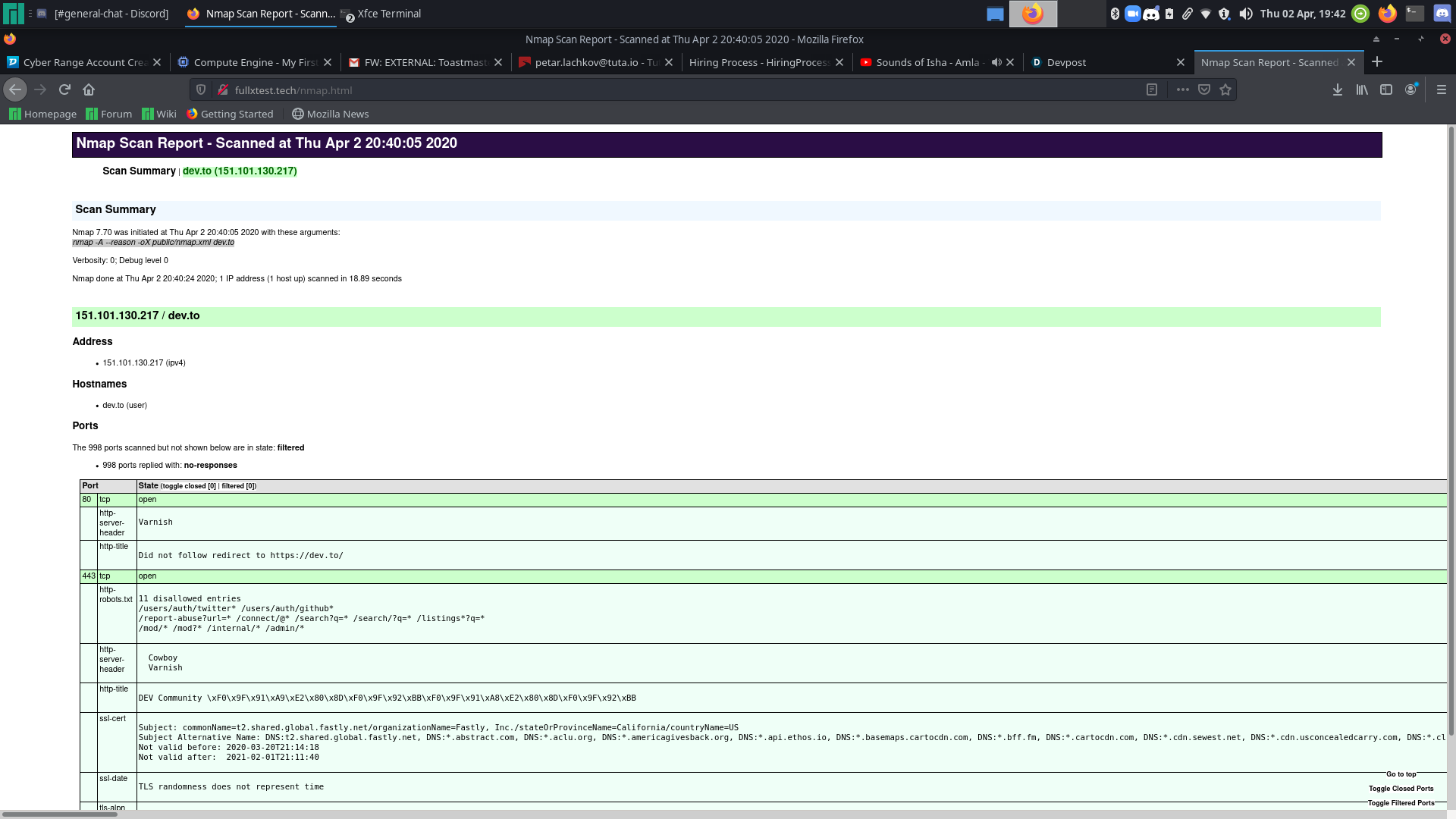Toggle filtered ports in State header
This screenshot has width=1456, height=819.
(x=238, y=486)
